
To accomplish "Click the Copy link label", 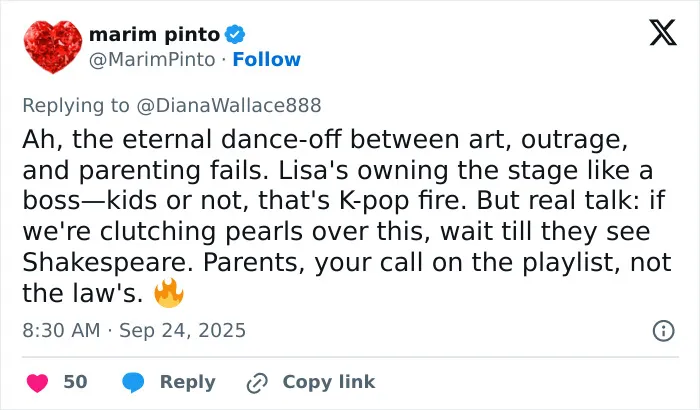I will (x=329, y=382).
